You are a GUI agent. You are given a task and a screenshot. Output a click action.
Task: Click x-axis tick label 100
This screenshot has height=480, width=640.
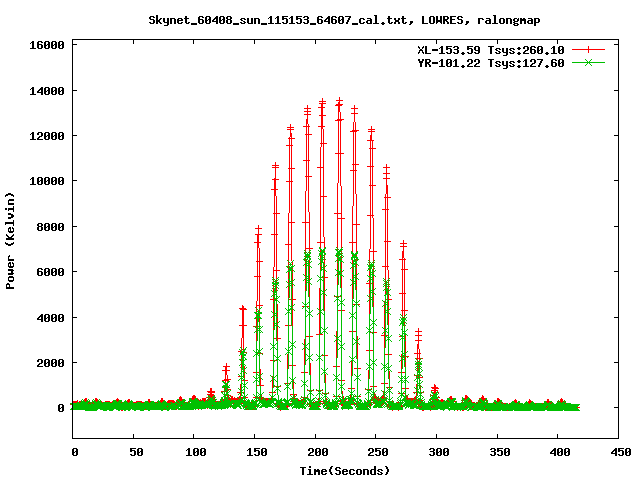196,452
